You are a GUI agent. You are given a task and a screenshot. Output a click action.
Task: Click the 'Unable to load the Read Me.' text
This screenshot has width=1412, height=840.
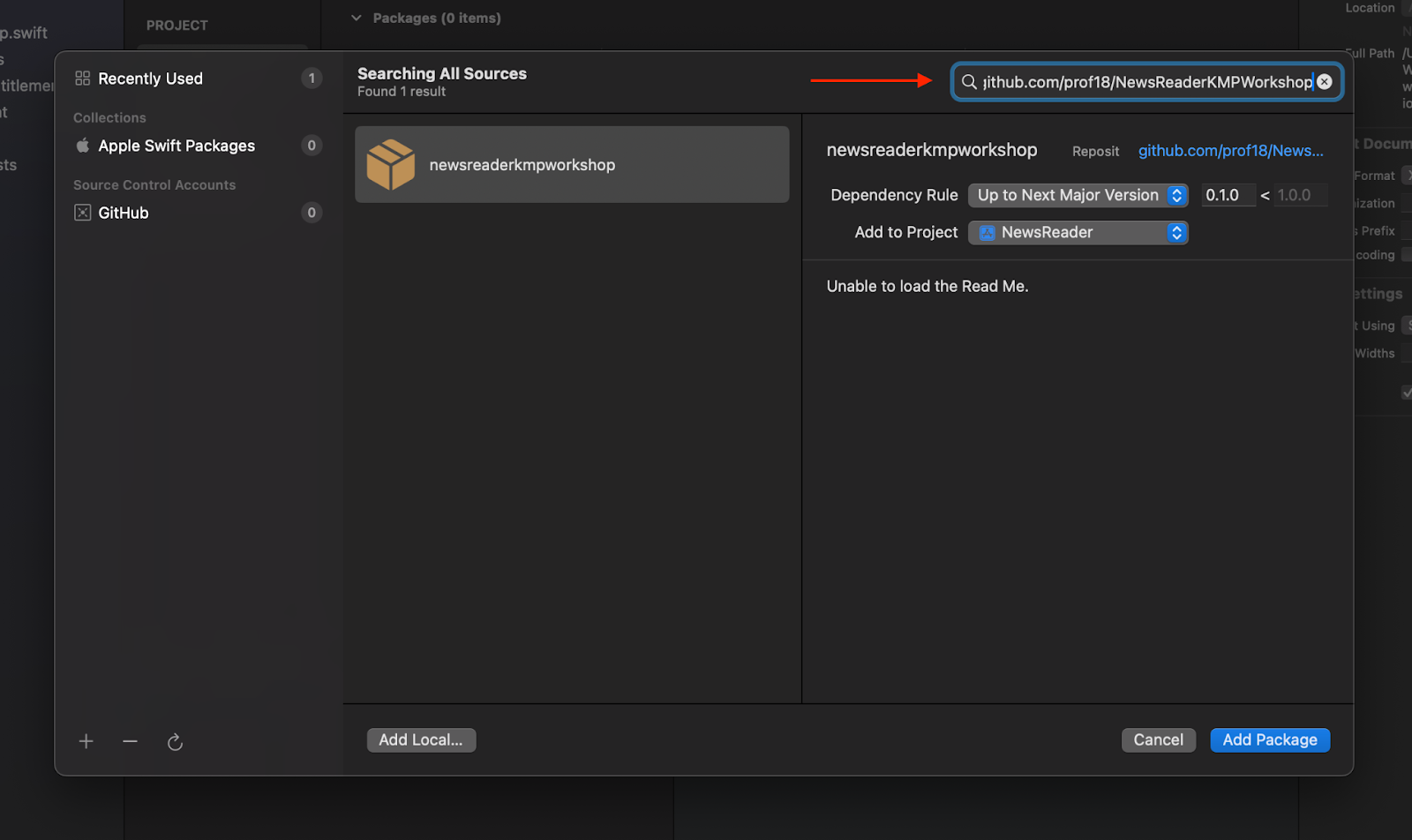[x=927, y=286]
